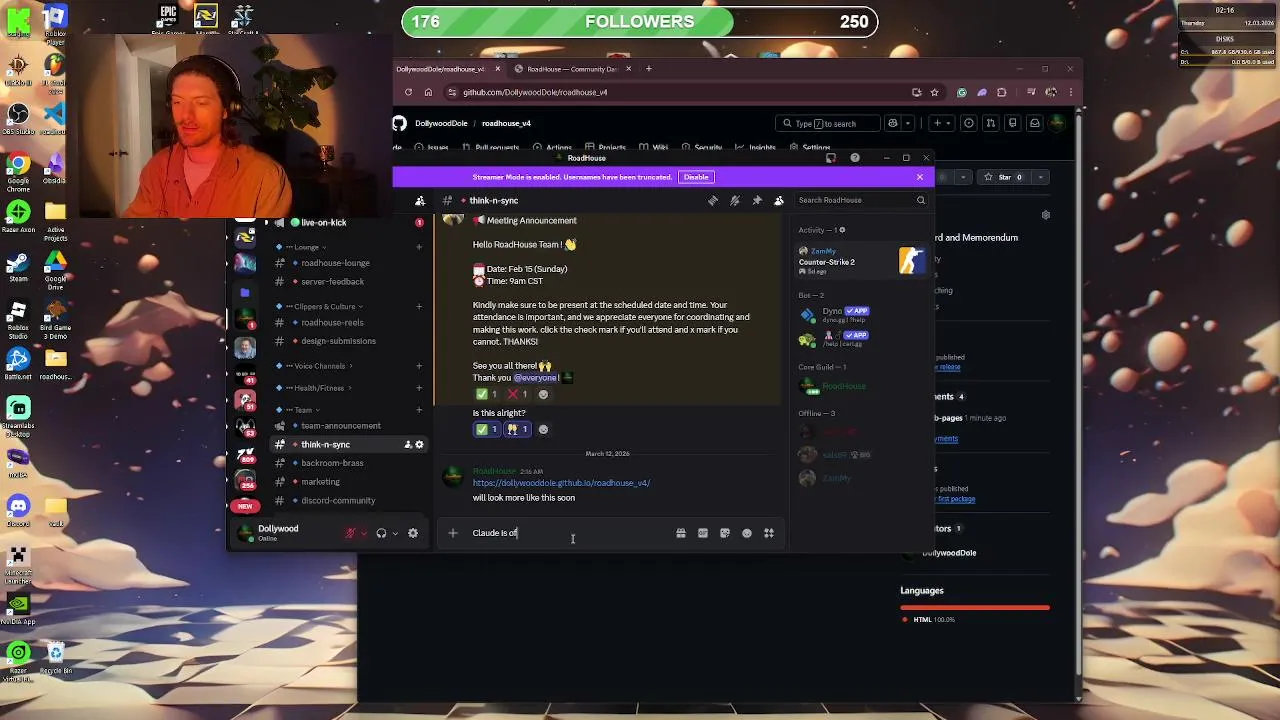1280x720 pixels.
Task: Toggle check mark reaction on meeting announcement
Action: (487, 394)
